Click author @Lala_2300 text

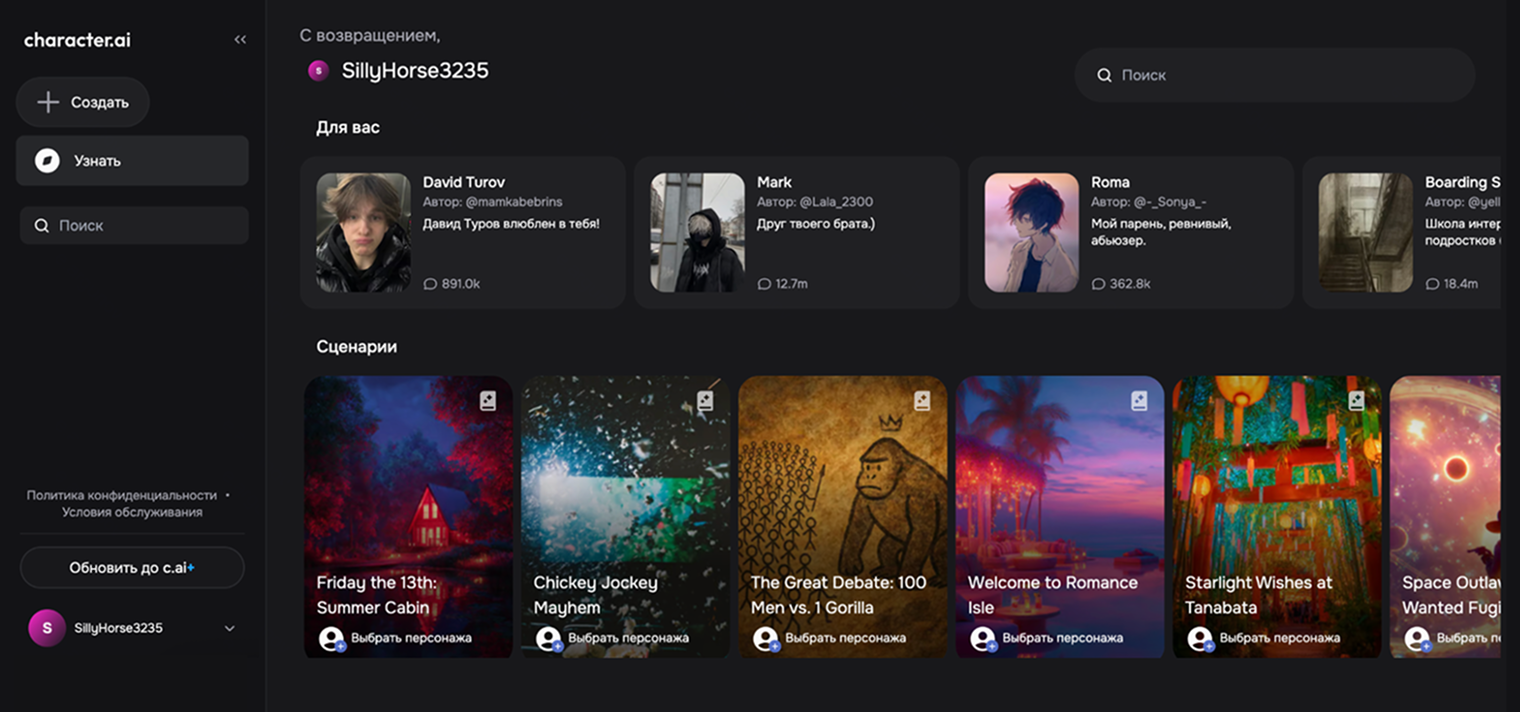click(x=836, y=202)
